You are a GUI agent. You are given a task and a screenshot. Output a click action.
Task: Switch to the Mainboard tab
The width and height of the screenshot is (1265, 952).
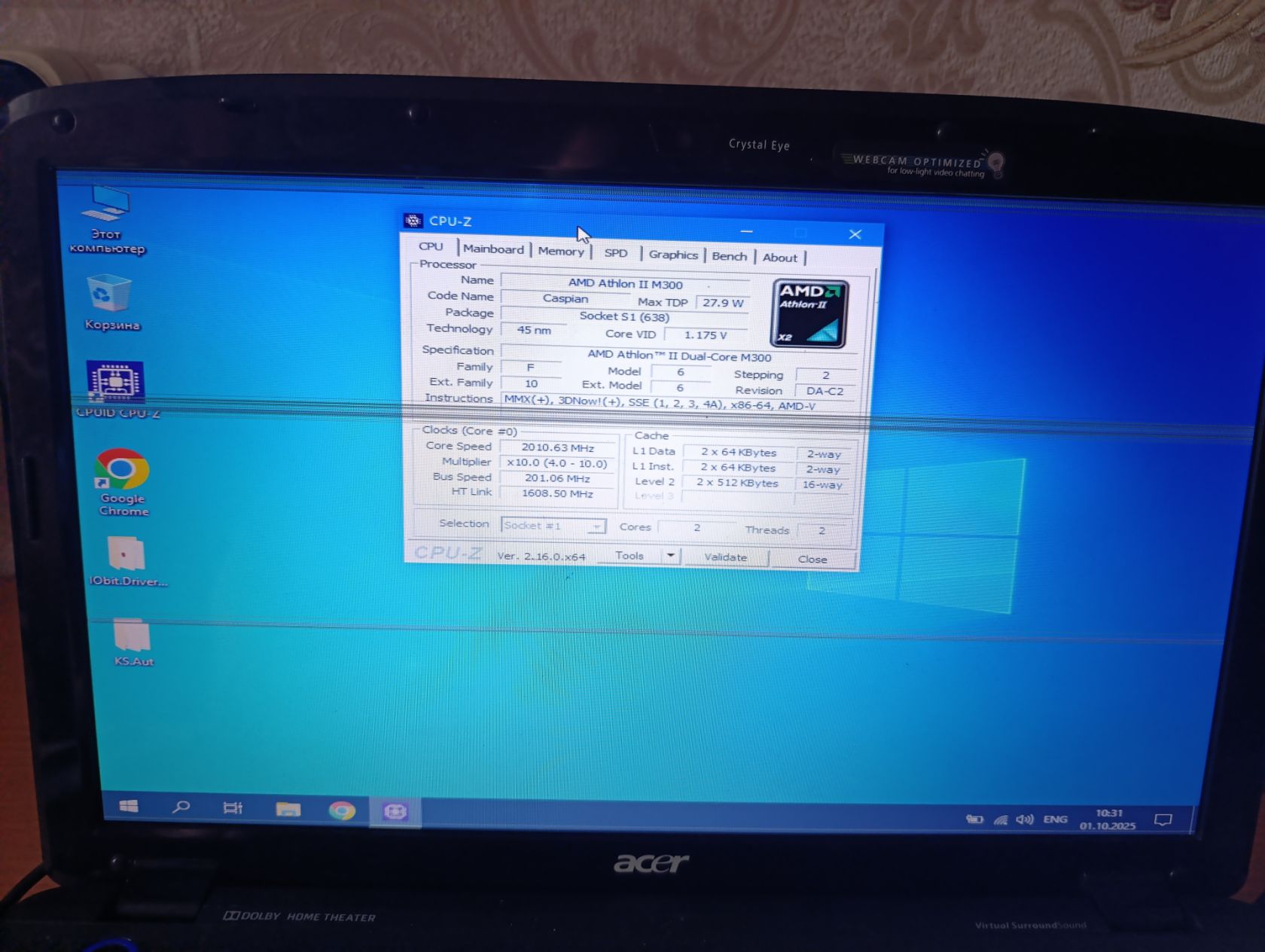tap(493, 249)
